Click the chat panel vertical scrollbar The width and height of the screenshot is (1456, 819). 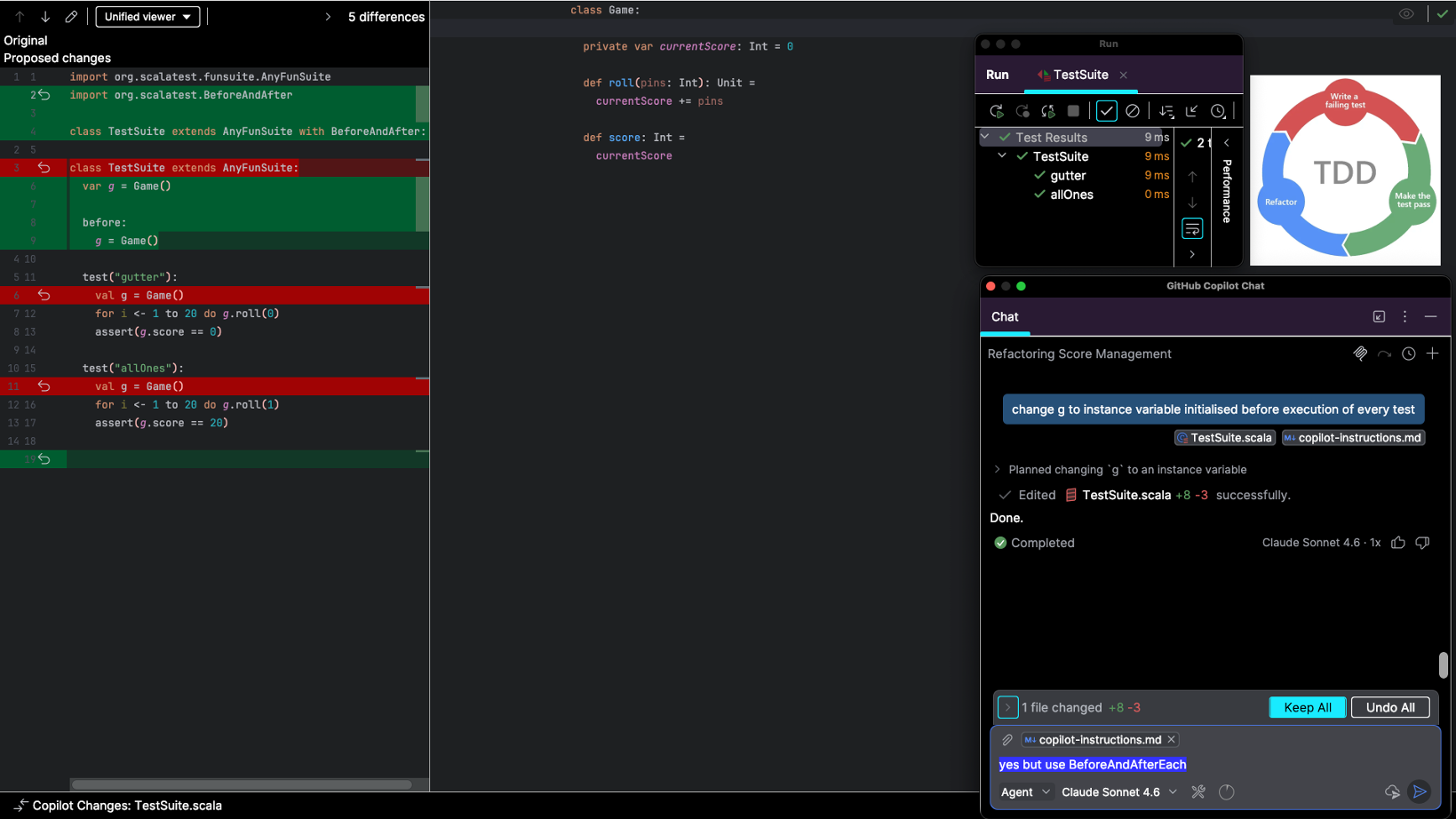pyautogui.click(x=1443, y=664)
